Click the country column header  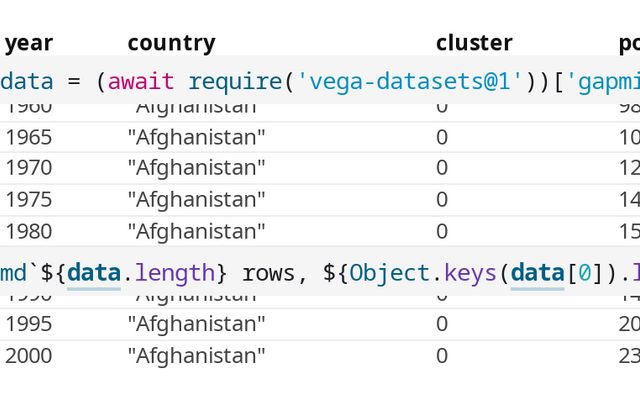pyautogui.click(x=171, y=43)
